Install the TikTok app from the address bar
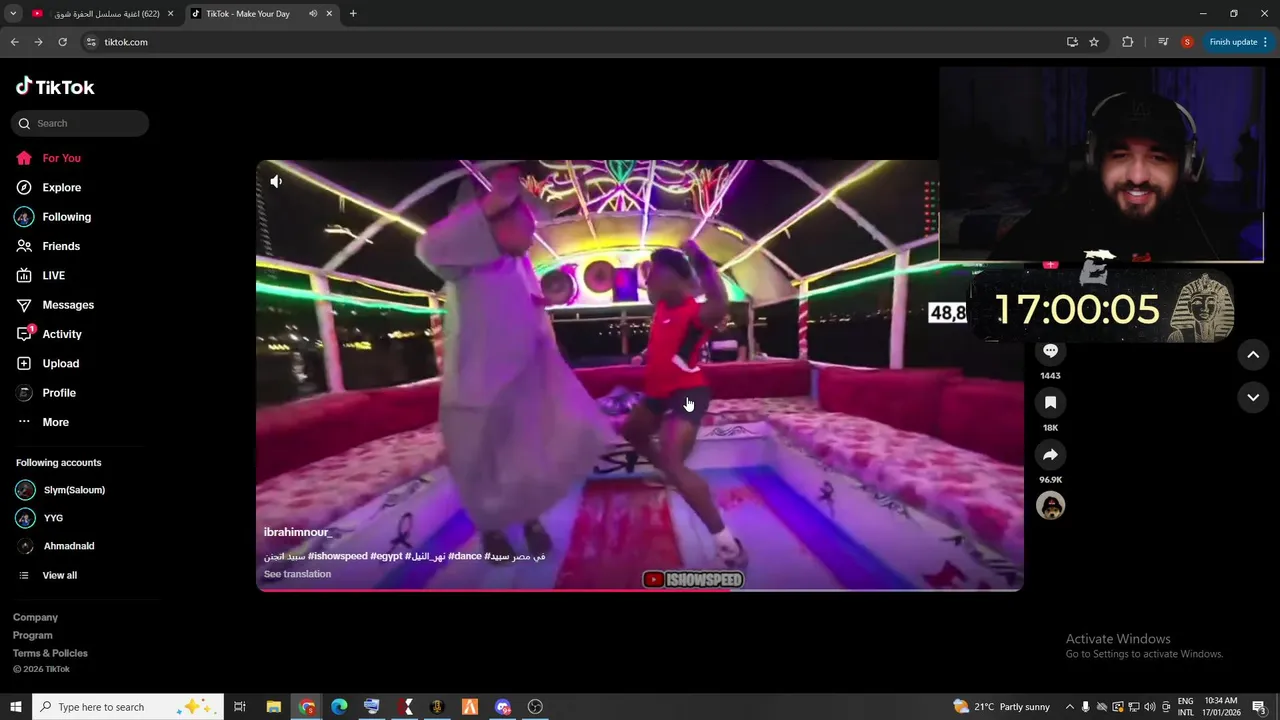This screenshot has height=720, width=1280. (x=1072, y=42)
